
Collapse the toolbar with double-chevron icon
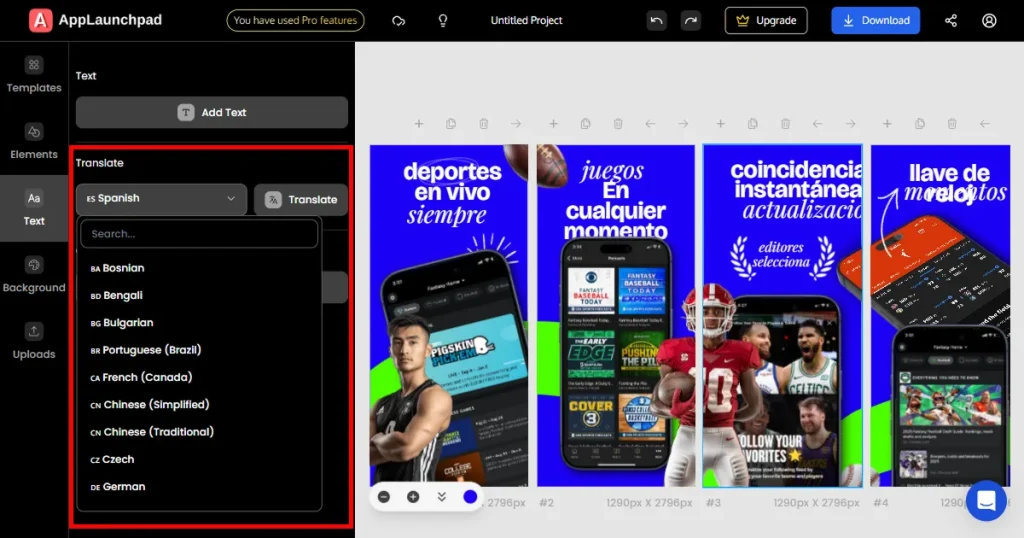pos(441,496)
